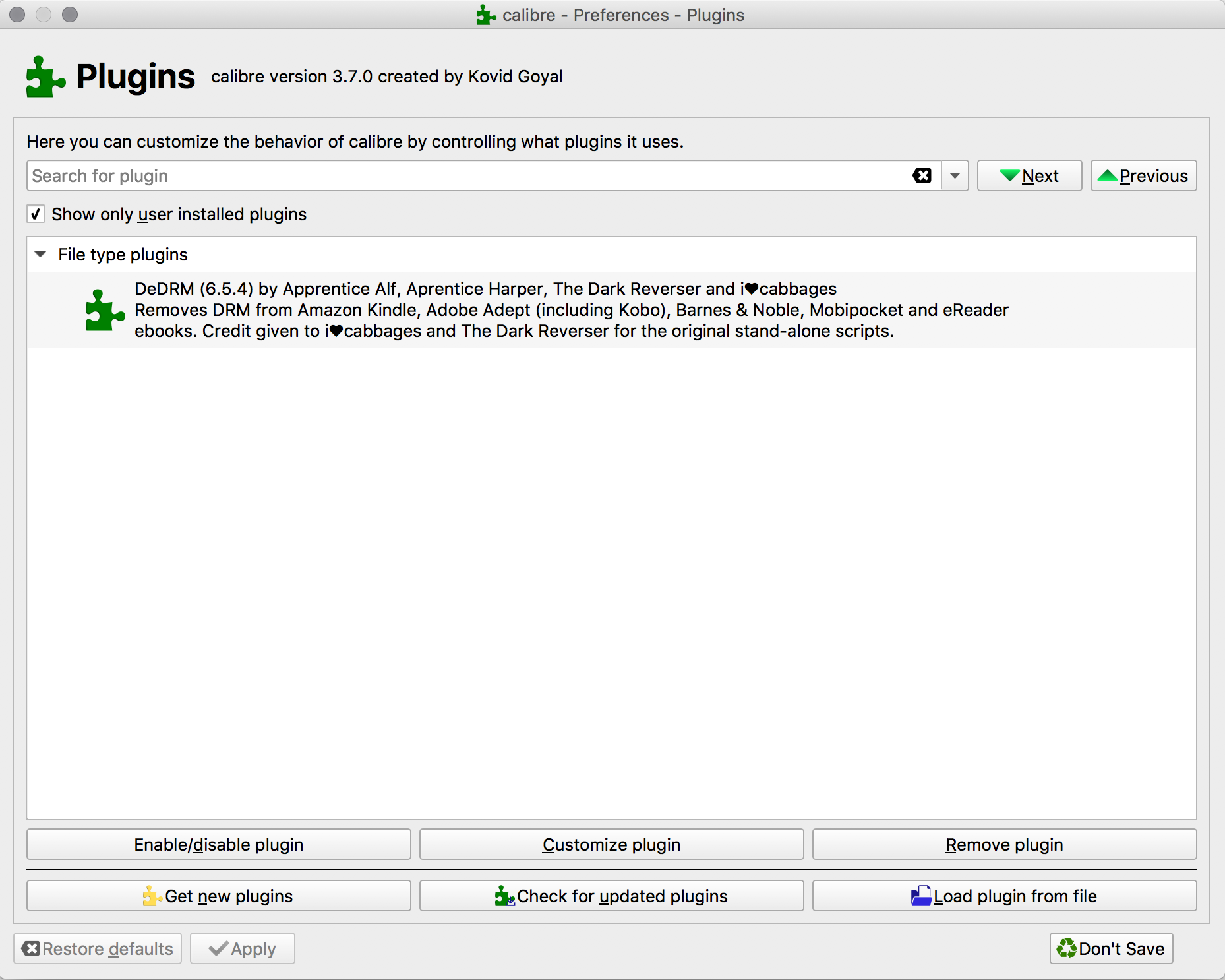
Task: Click Enable/disable plugin button
Action: click(219, 844)
